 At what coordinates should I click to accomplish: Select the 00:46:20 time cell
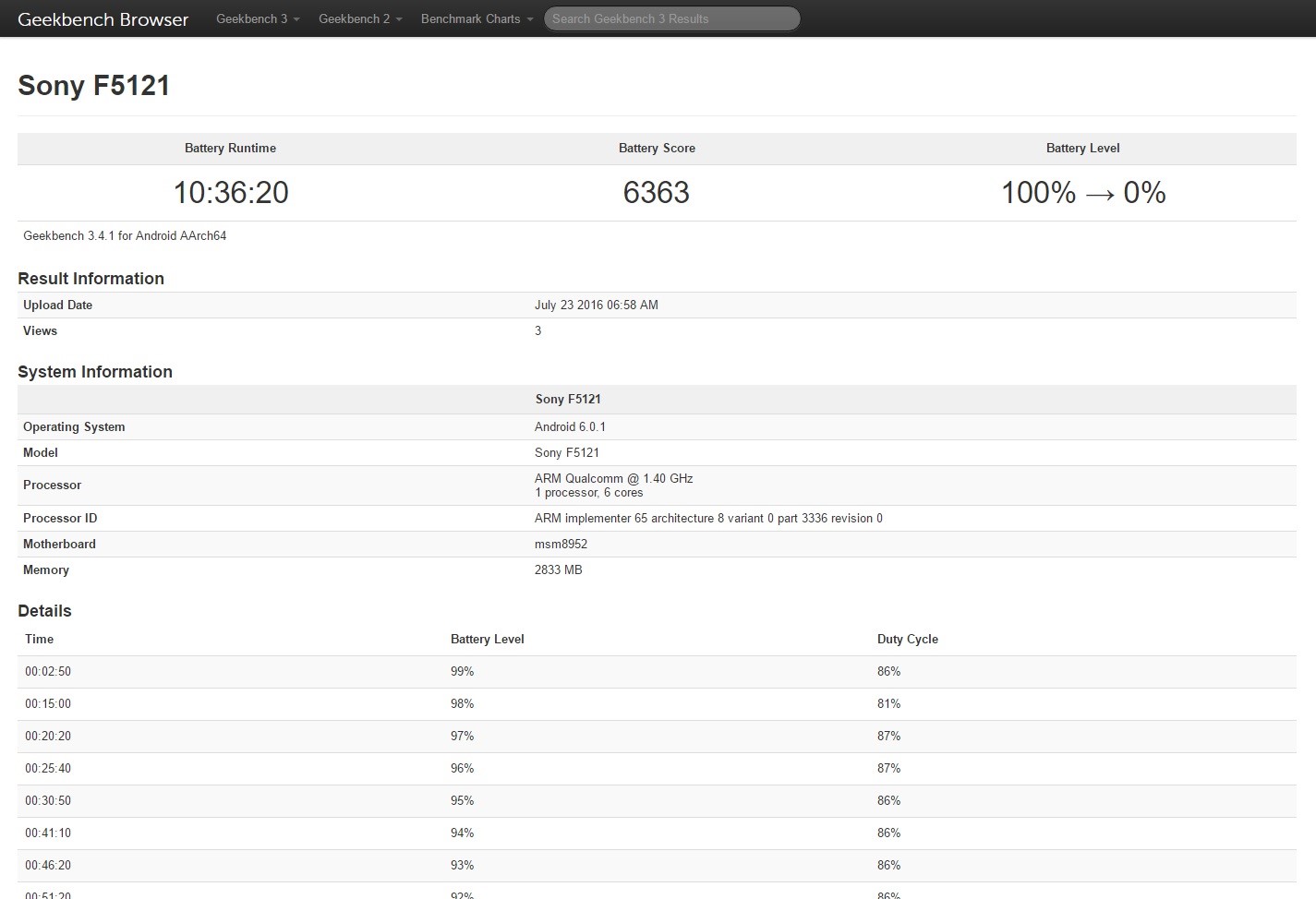click(x=48, y=865)
